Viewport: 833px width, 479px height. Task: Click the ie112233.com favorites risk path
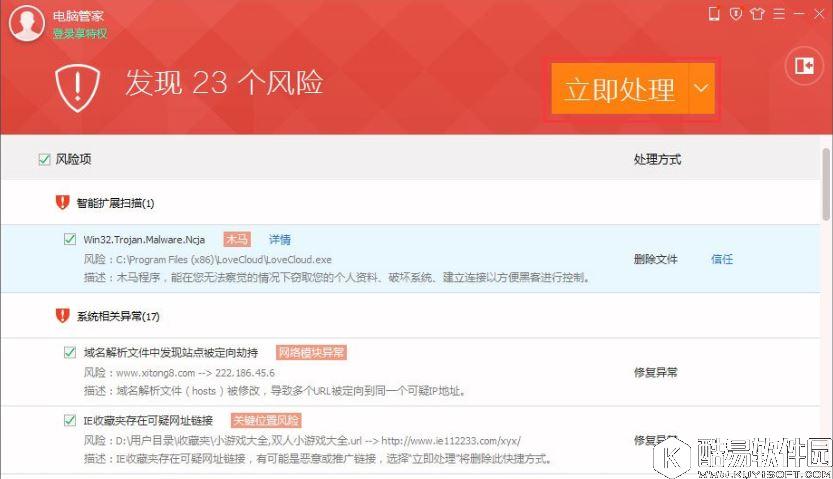[x=302, y=441]
